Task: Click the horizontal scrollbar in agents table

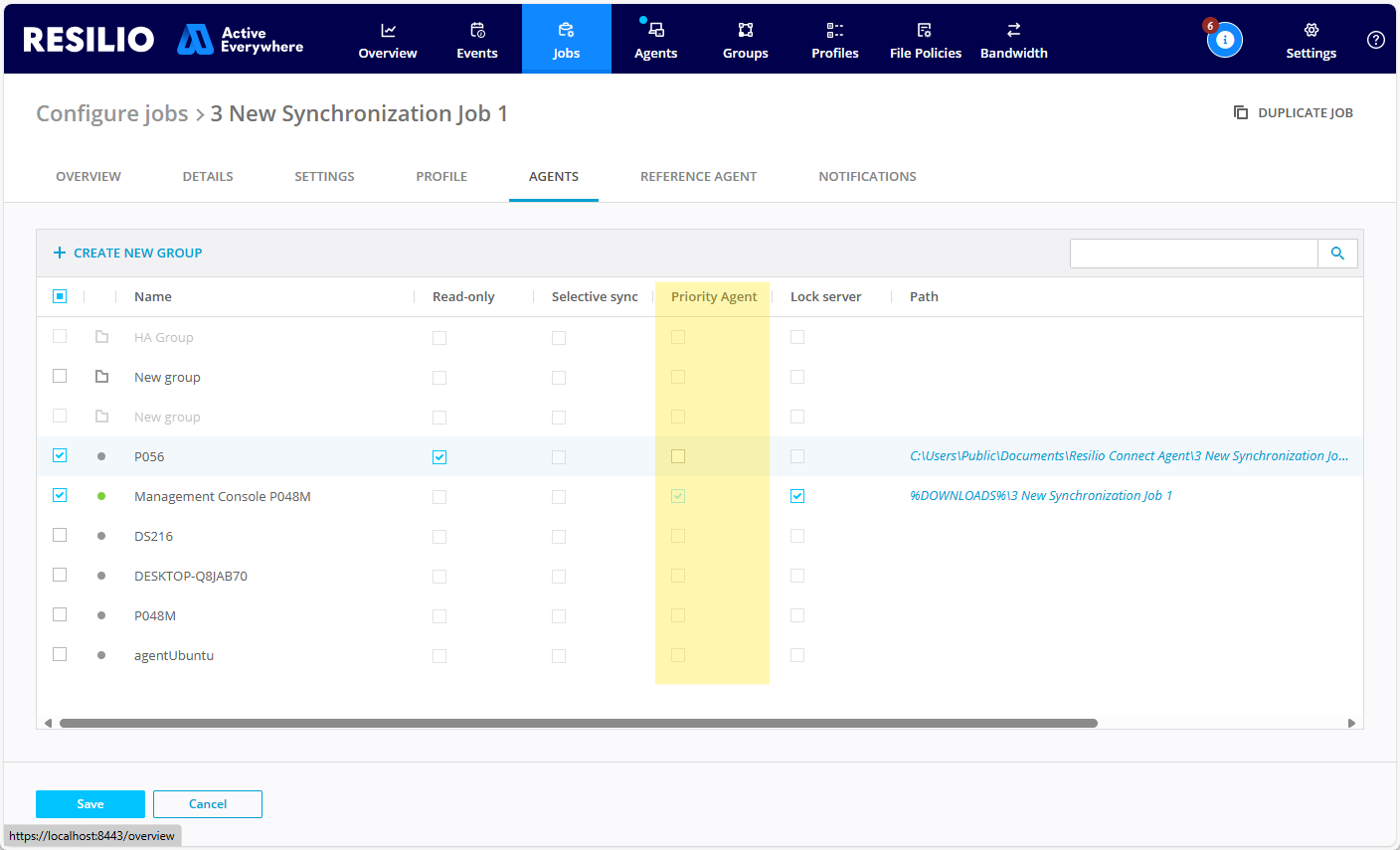Action: (x=577, y=723)
